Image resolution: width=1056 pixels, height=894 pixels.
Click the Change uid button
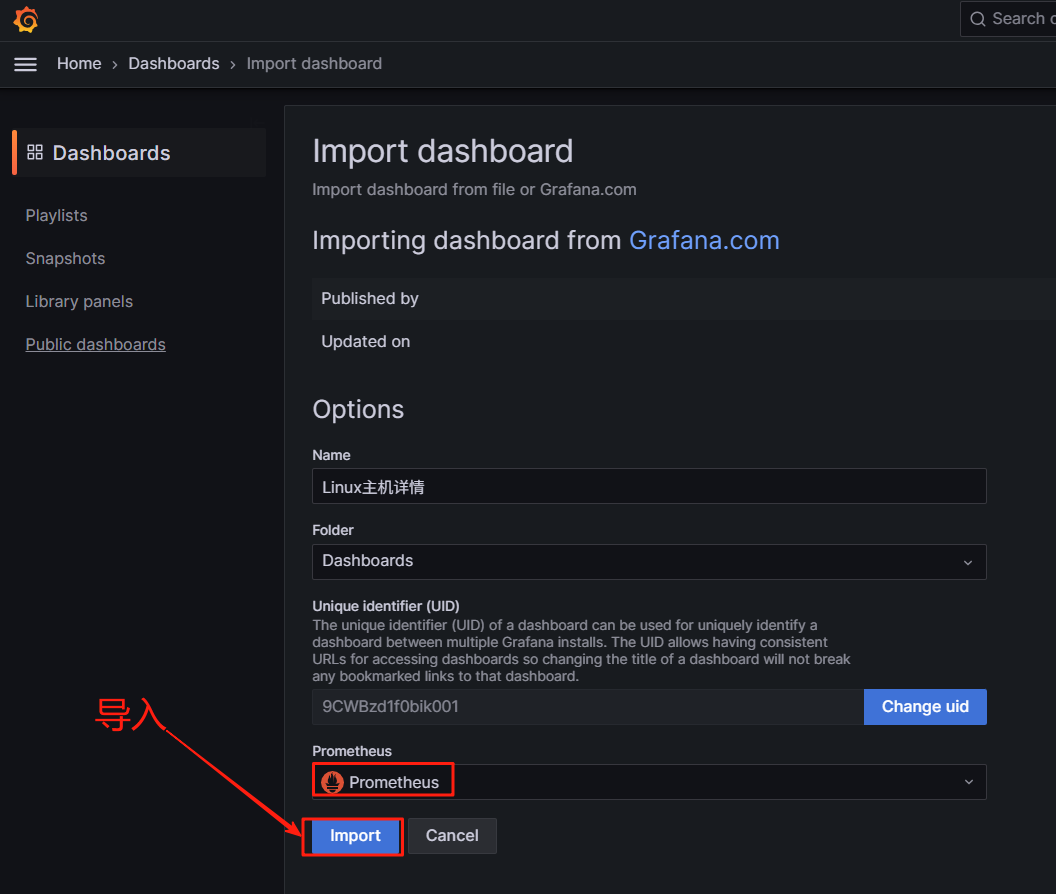[x=925, y=707]
